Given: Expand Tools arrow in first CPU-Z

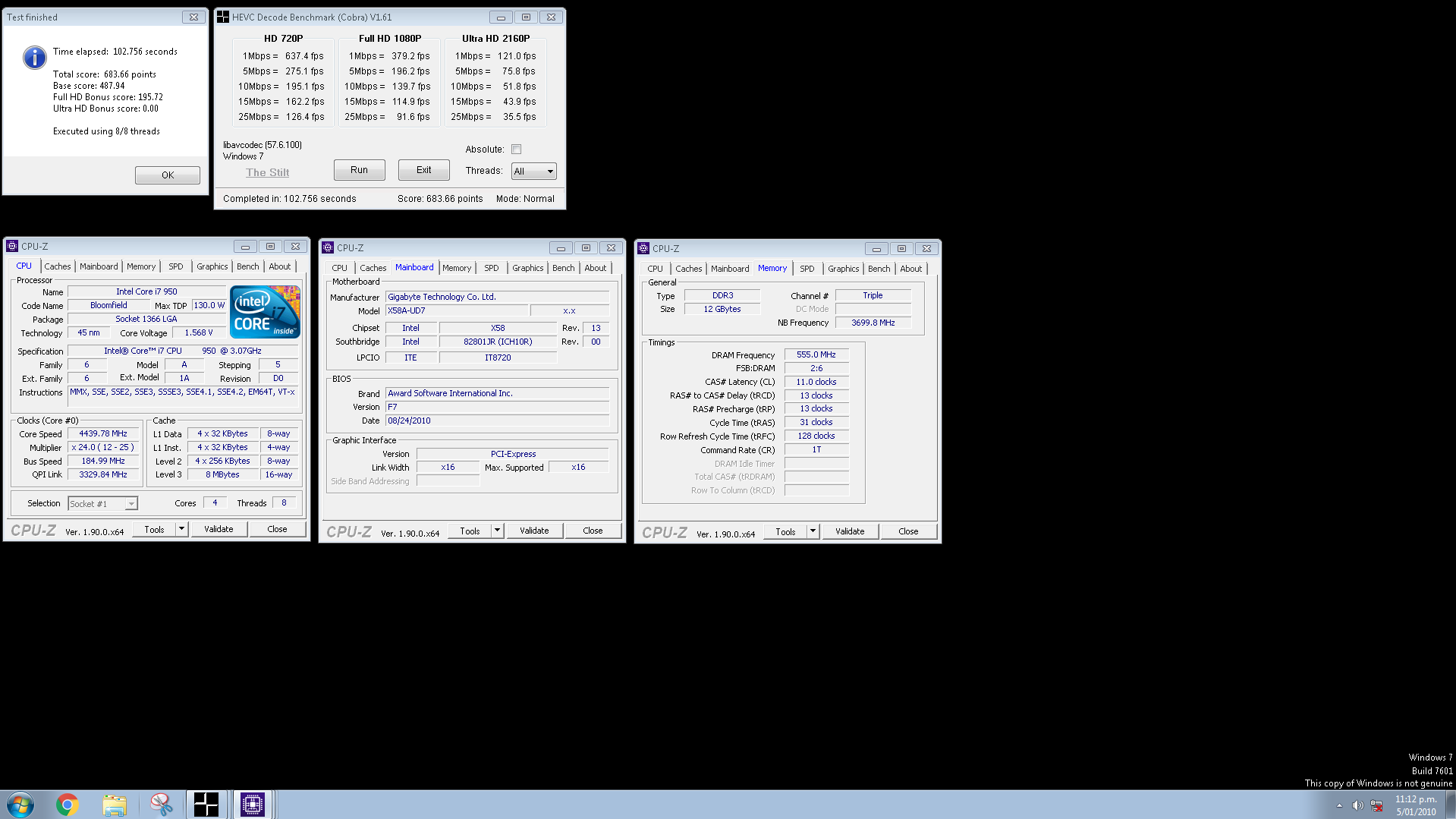Looking at the screenshot, I should pyautogui.click(x=181, y=529).
